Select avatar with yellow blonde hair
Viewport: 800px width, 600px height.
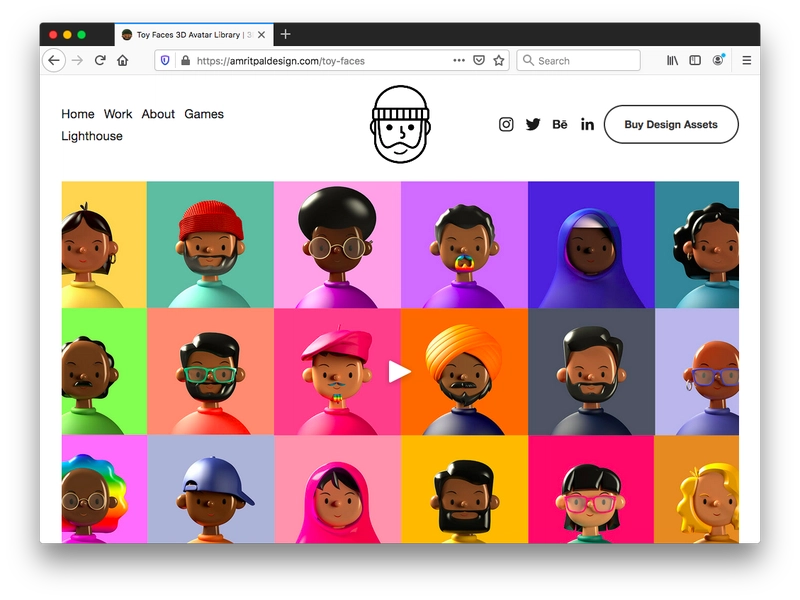pyautogui.click(x=697, y=489)
